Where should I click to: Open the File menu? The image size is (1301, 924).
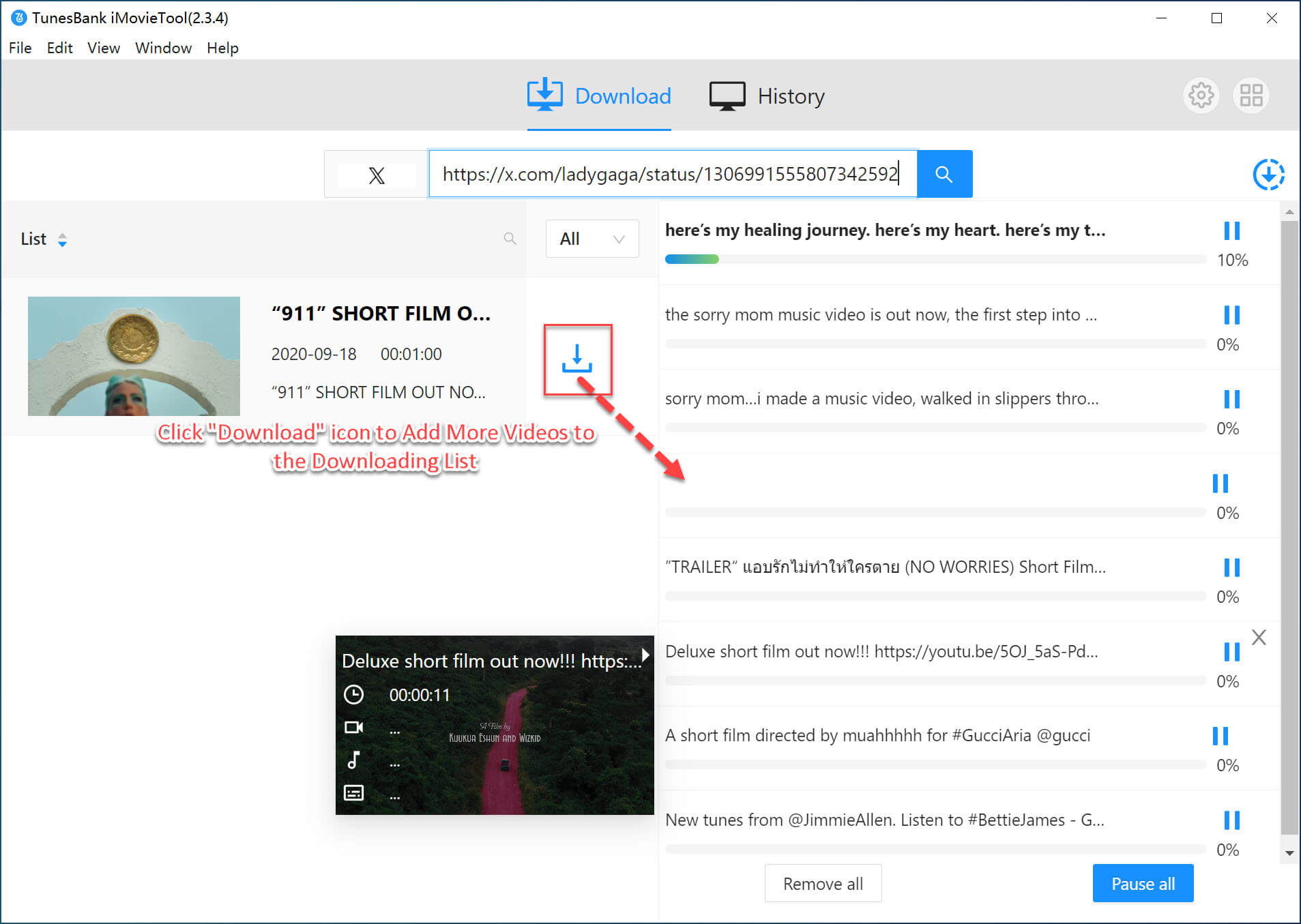(x=20, y=48)
